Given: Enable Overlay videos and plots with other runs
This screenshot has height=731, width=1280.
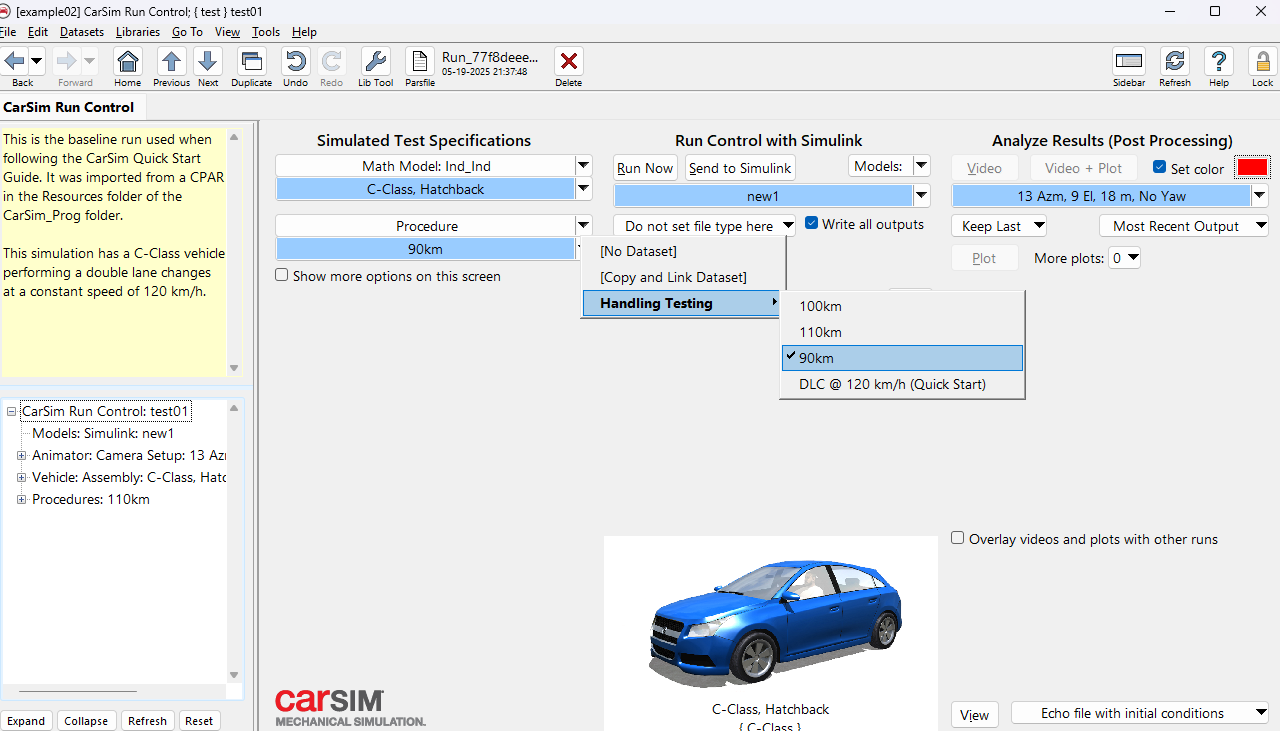Looking at the screenshot, I should (958, 538).
